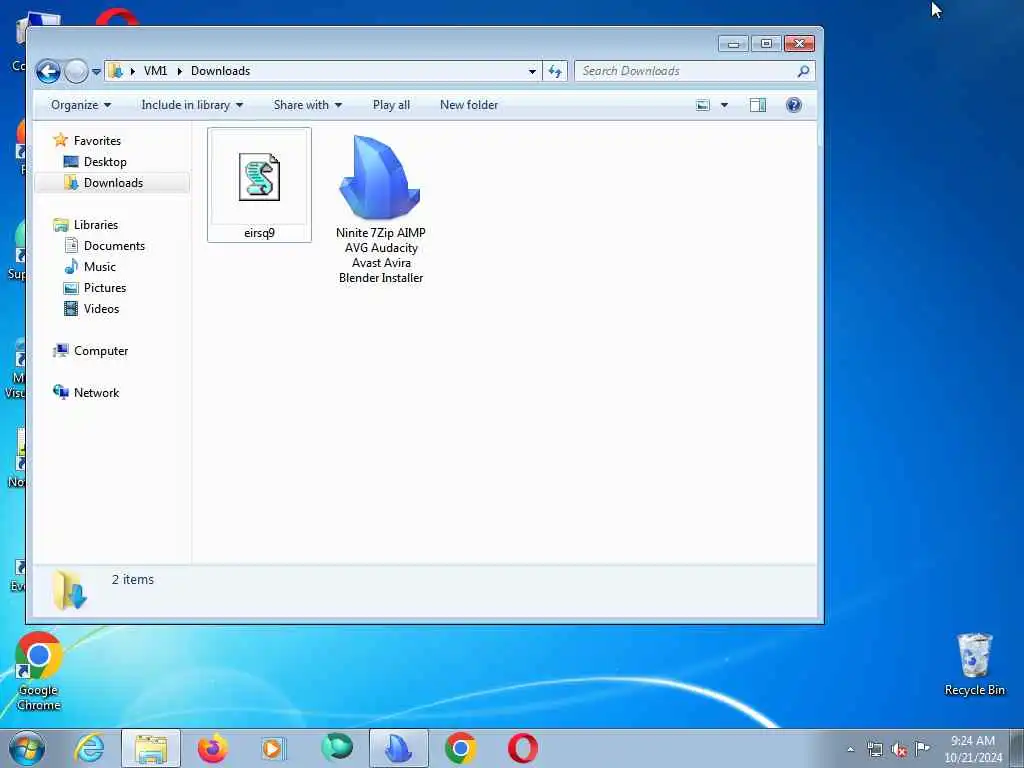Open Include in library menu
The width and height of the screenshot is (1024, 768).
tap(192, 105)
